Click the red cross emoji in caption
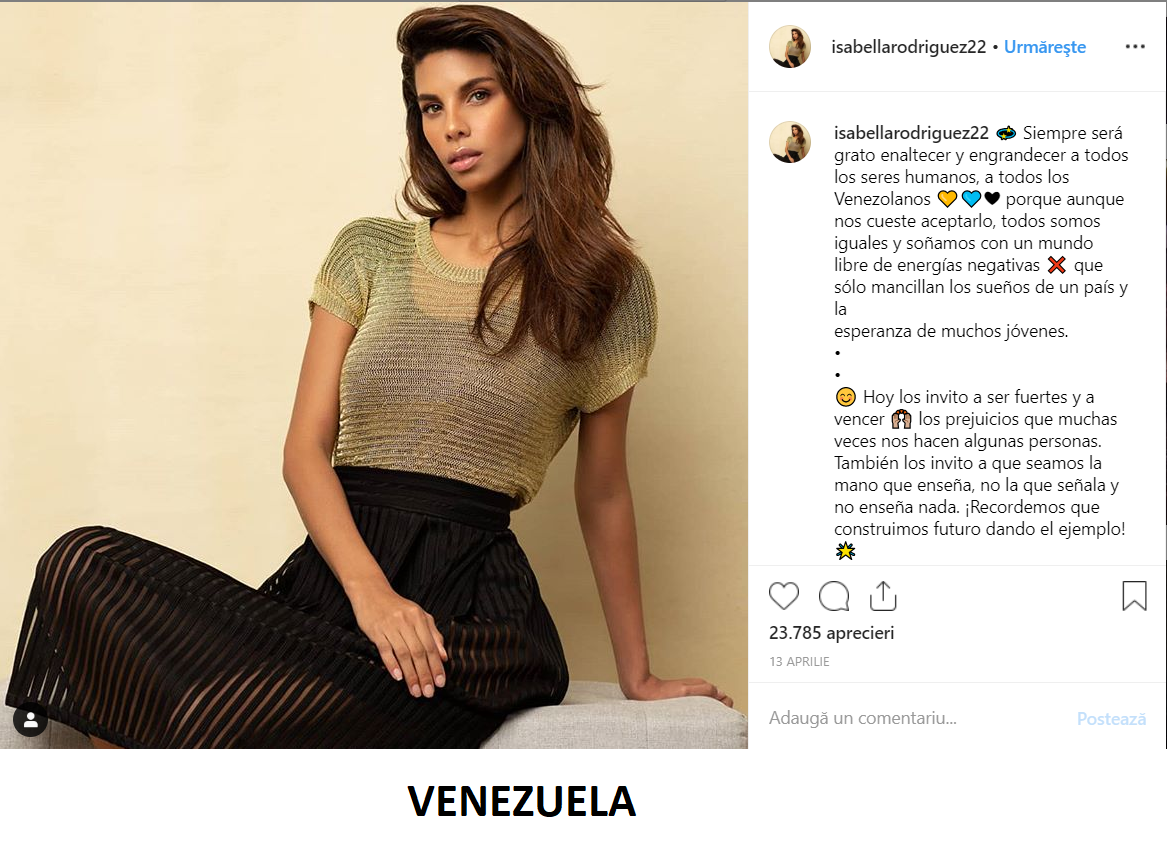 [x=1056, y=265]
